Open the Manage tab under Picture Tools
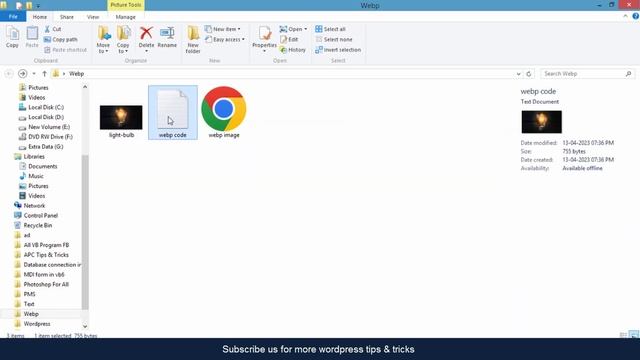Screen dimensions: 640x360 [125, 17]
